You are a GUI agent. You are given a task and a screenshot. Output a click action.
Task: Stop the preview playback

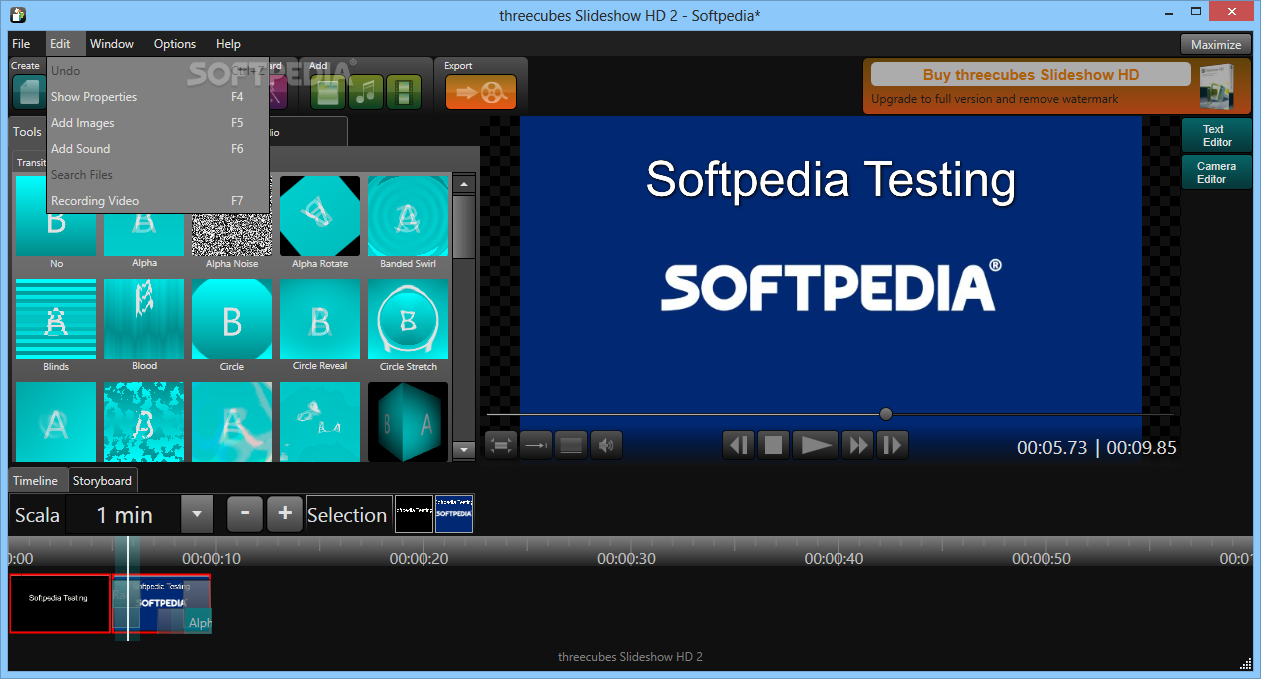(773, 445)
